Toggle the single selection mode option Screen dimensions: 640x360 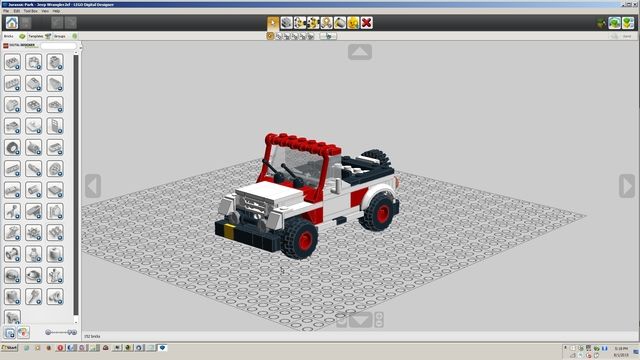tap(270, 36)
